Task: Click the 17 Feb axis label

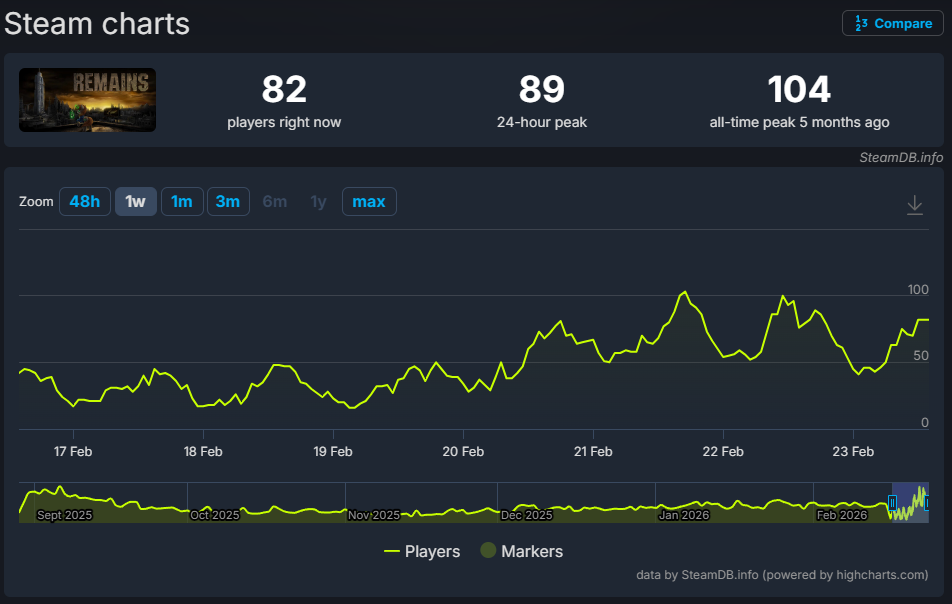Action: [73, 451]
